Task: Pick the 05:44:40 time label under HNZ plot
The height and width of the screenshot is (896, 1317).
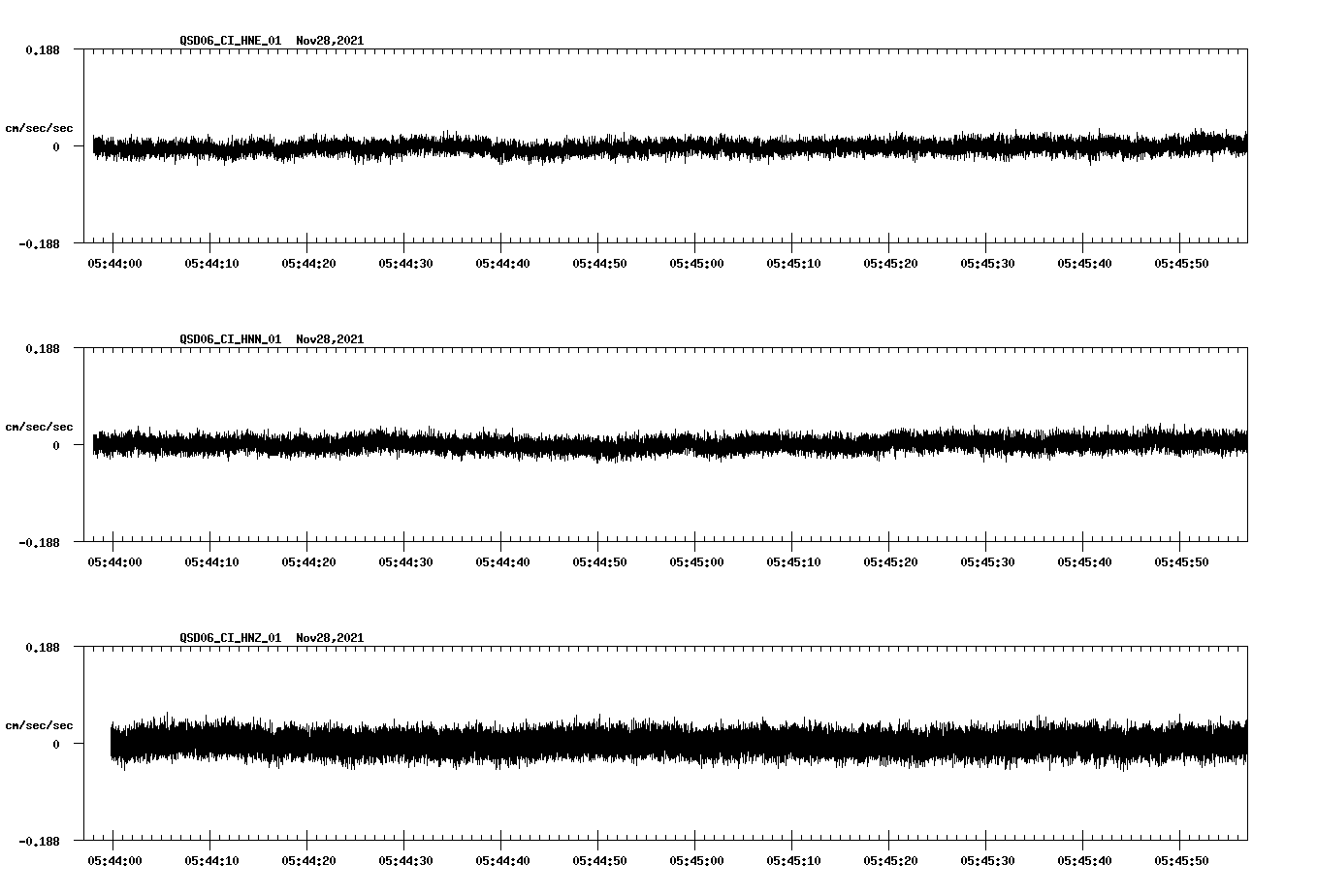Action: coord(502,861)
